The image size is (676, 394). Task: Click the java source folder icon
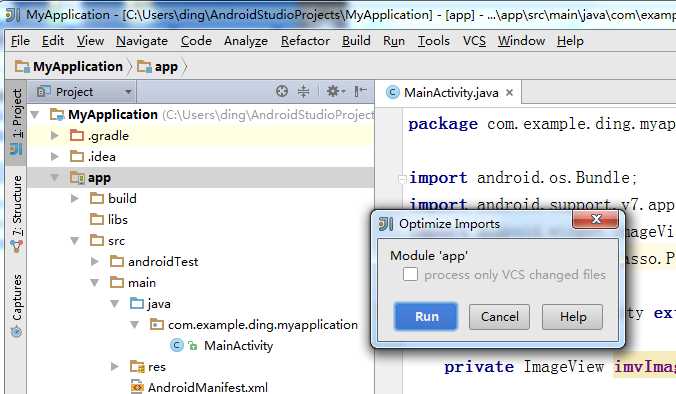coord(137,303)
